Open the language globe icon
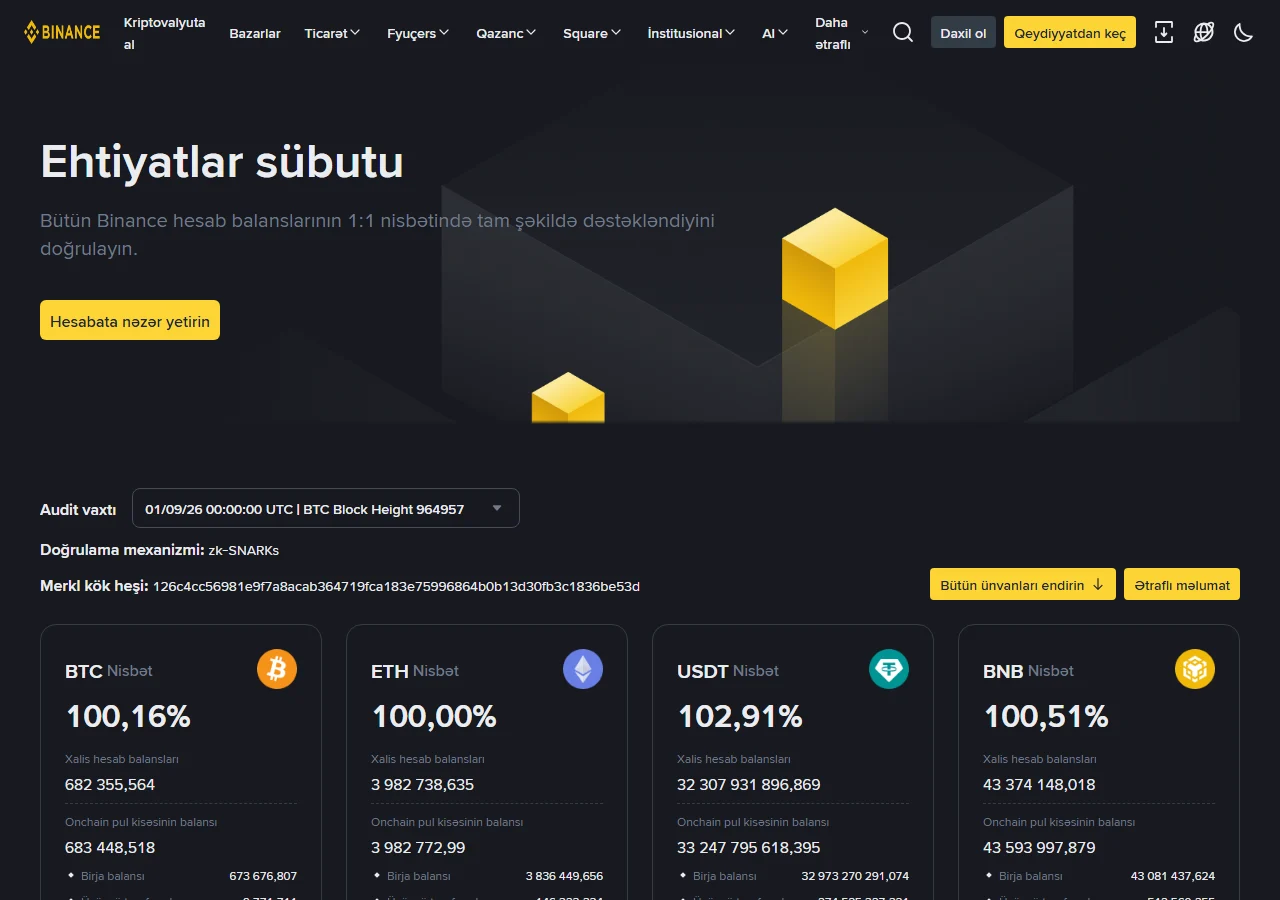This screenshot has height=900, width=1280. pyautogui.click(x=1204, y=32)
